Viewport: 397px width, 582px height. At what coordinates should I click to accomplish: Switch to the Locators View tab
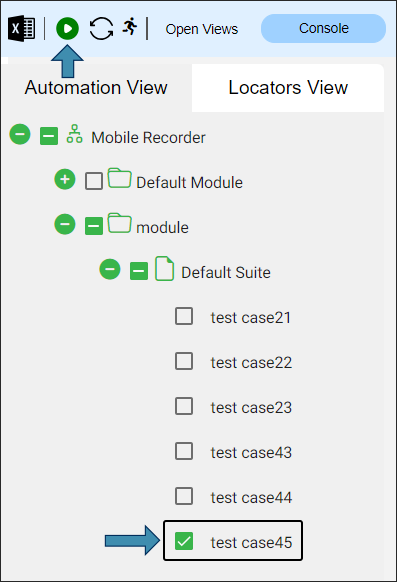288,88
